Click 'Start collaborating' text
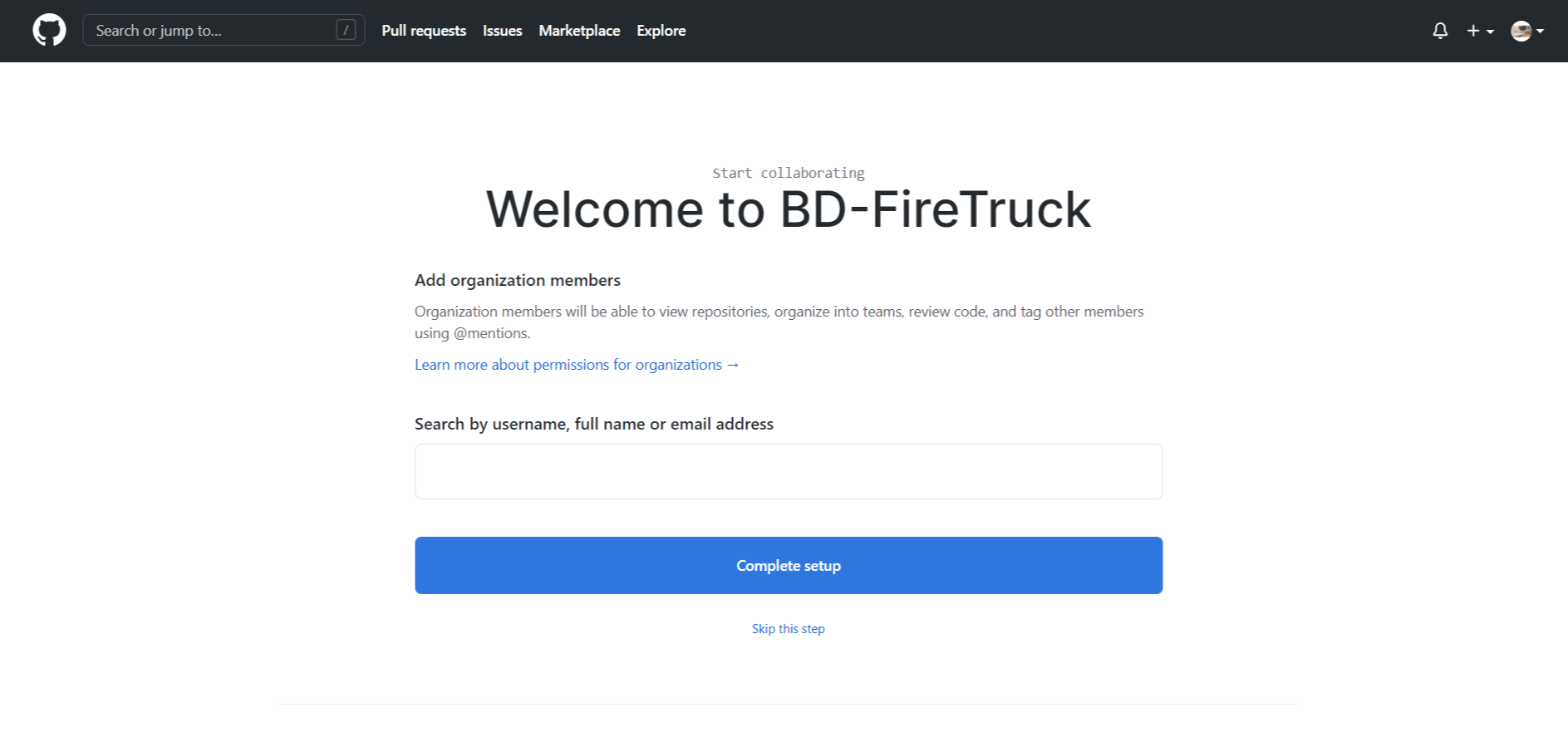 coord(788,173)
